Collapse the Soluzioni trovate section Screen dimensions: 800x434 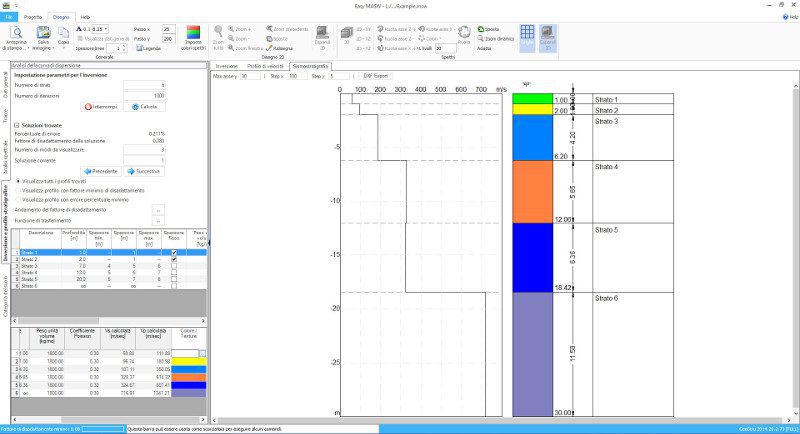click(x=17, y=124)
